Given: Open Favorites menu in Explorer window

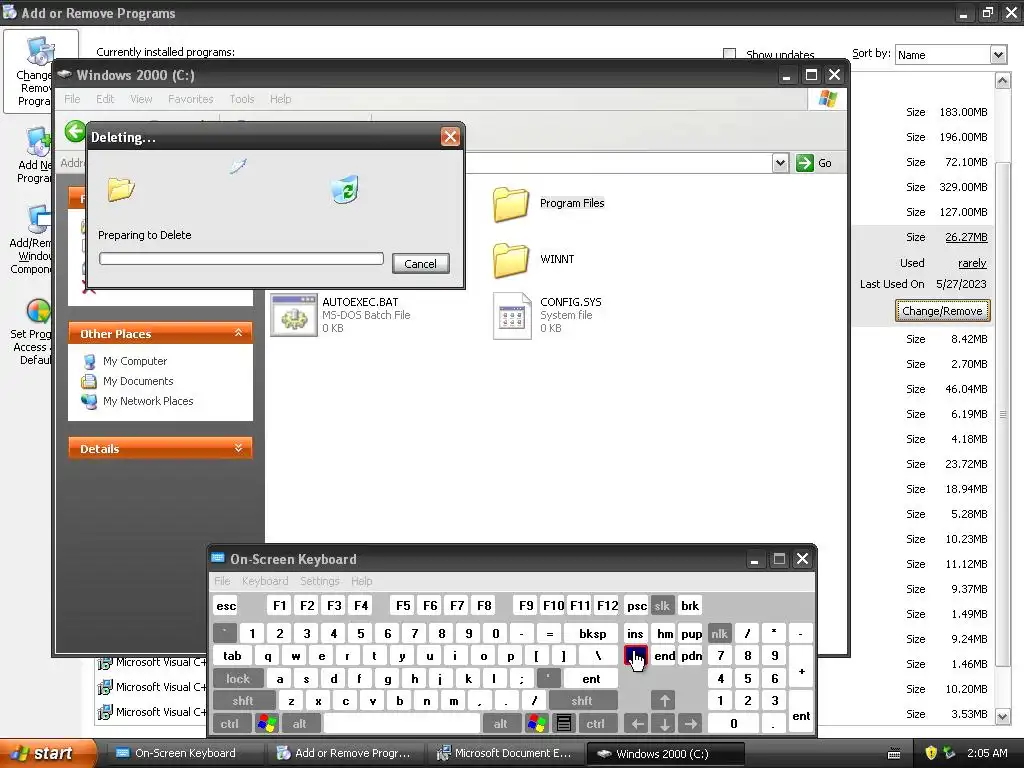Looking at the screenshot, I should tap(190, 99).
